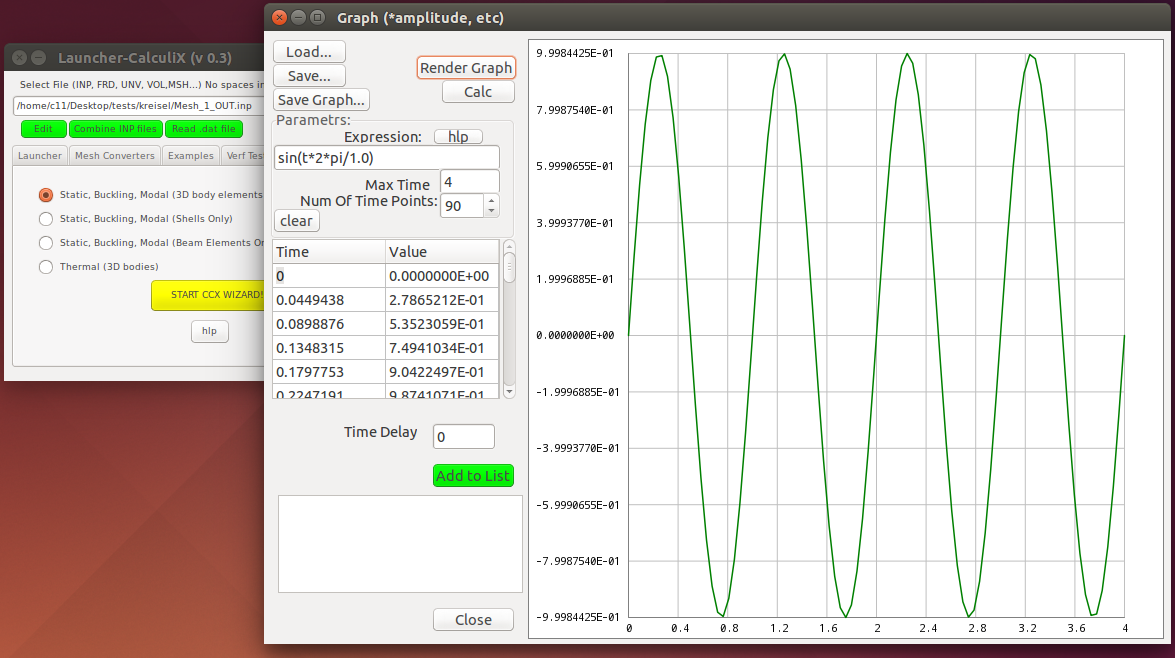Click the Calc button
This screenshot has height=658, width=1175.
pyautogui.click(x=478, y=91)
